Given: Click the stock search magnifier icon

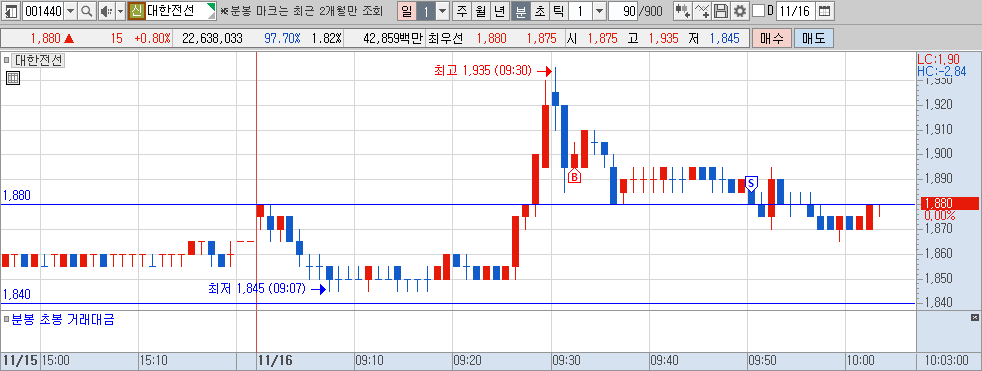Looking at the screenshot, I should tap(87, 11).
